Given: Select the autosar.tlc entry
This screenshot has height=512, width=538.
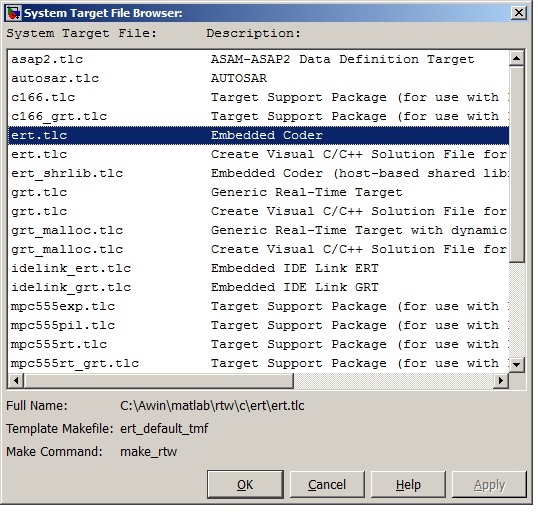Looking at the screenshot, I should pyautogui.click(x=258, y=78).
